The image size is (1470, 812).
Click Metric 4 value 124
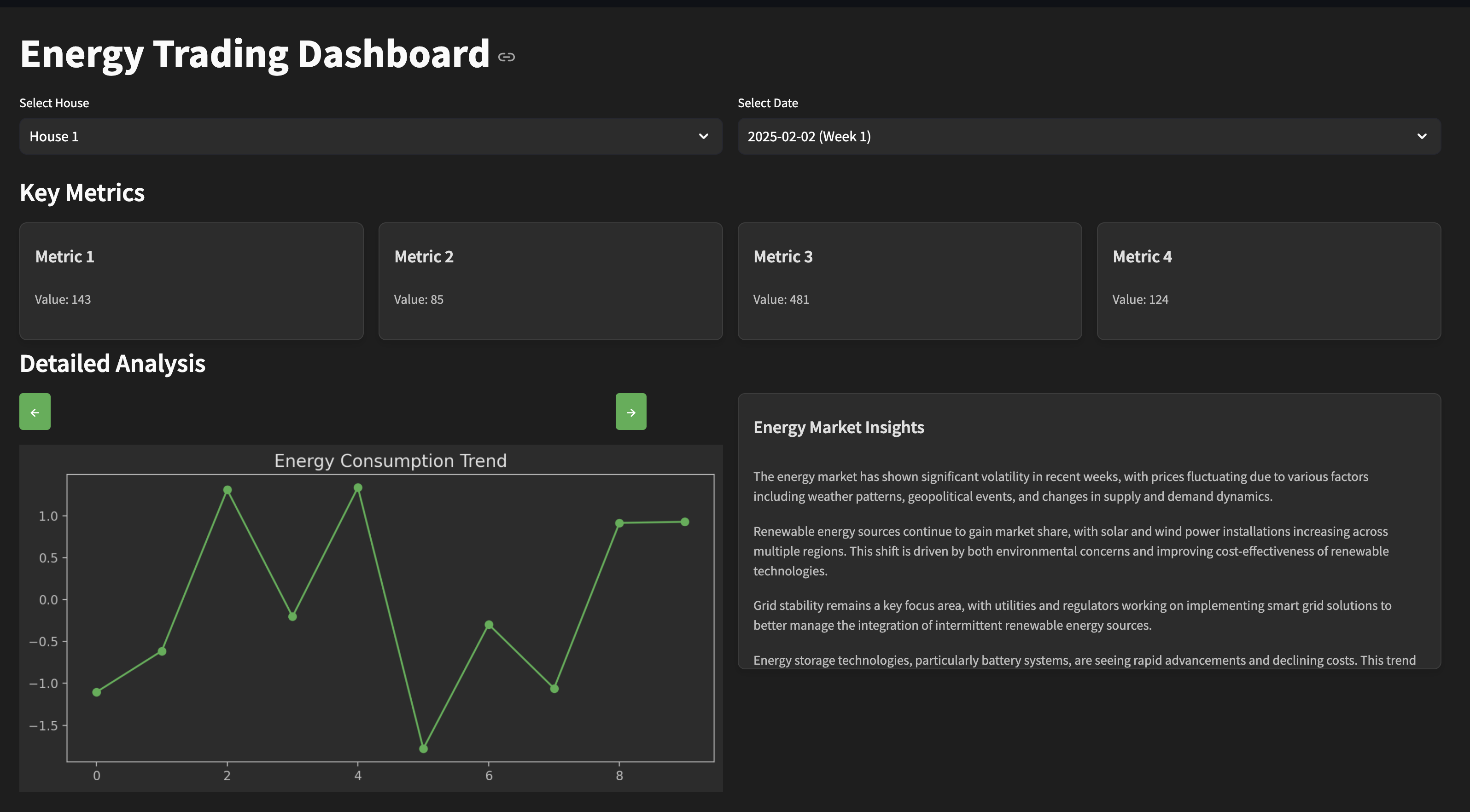pos(1140,299)
